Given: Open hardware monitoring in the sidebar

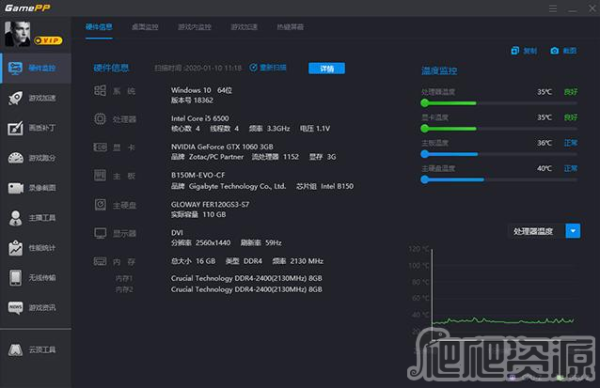Looking at the screenshot, I should pyautogui.click(x=36, y=68).
